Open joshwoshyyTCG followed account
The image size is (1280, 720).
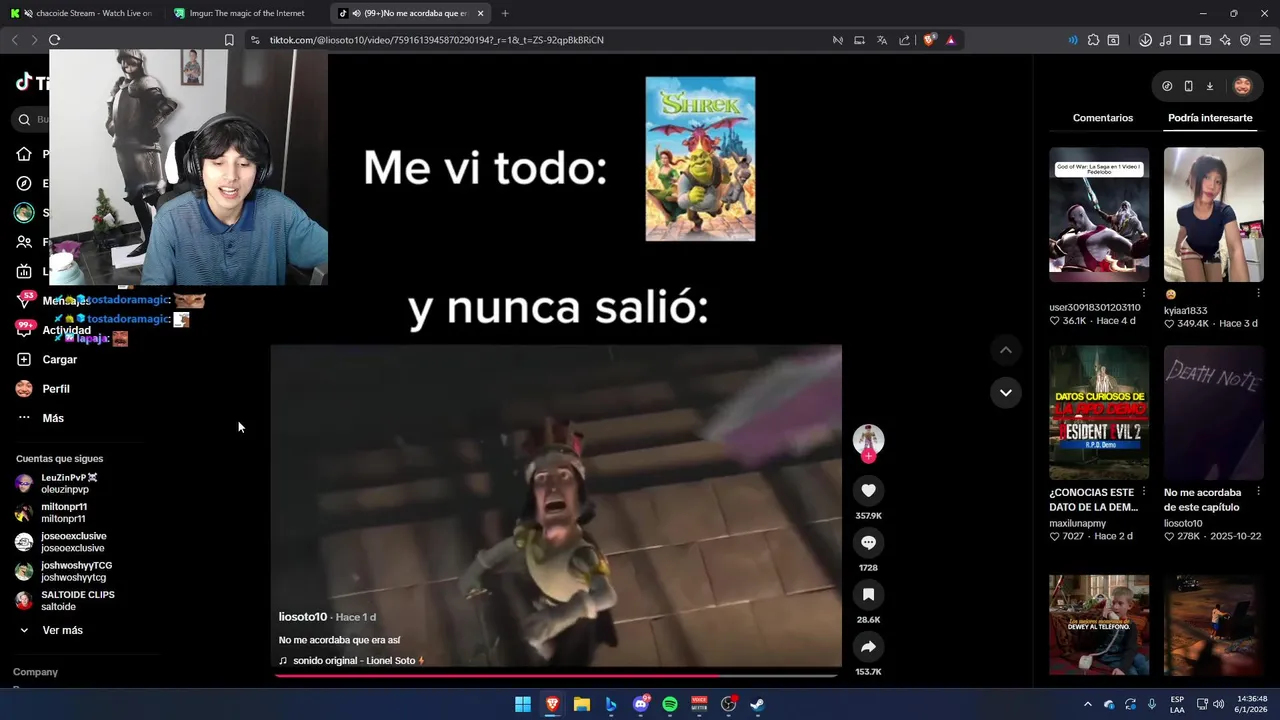64,571
